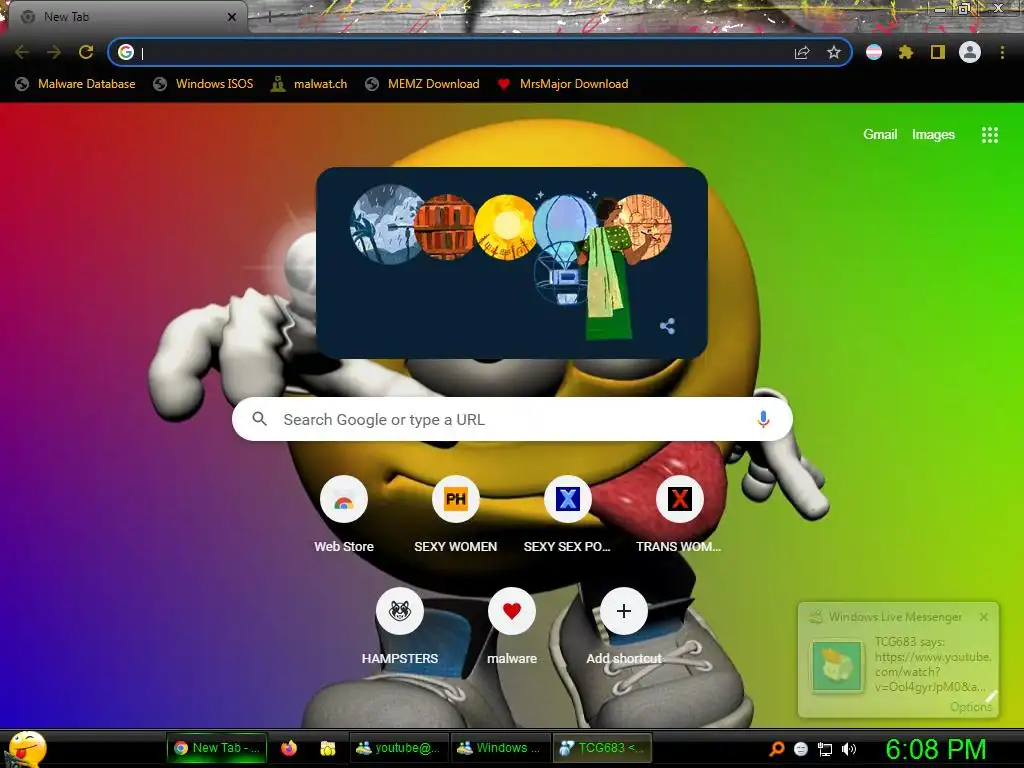Image resolution: width=1024 pixels, height=768 pixels.
Task: Open the Web Store shortcut
Action: coord(344,516)
